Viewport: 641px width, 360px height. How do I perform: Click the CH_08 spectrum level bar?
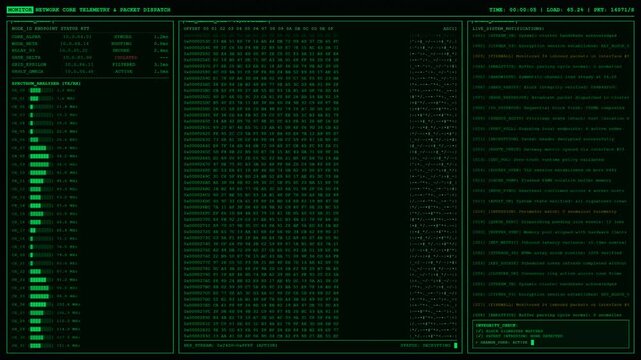(x=41, y=156)
